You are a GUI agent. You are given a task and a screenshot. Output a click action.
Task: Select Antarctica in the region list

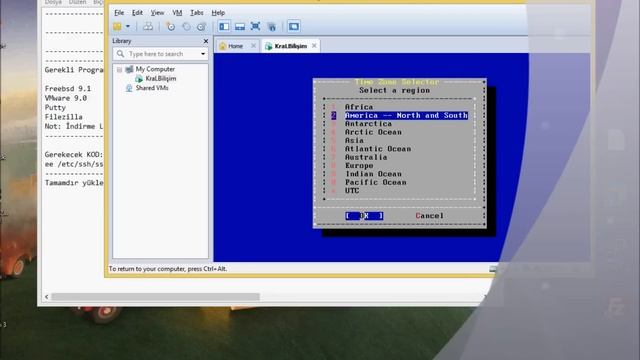pyautogui.click(x=368, y=124)
